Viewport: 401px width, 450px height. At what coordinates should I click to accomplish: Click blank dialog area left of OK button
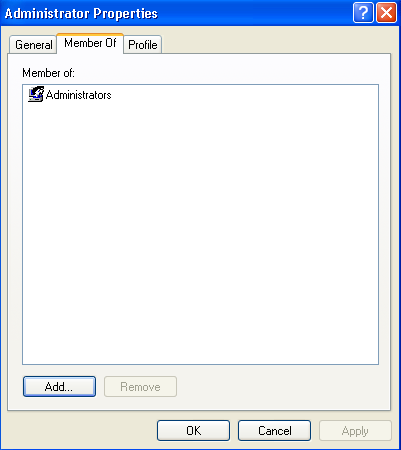(x=80, y=431)
